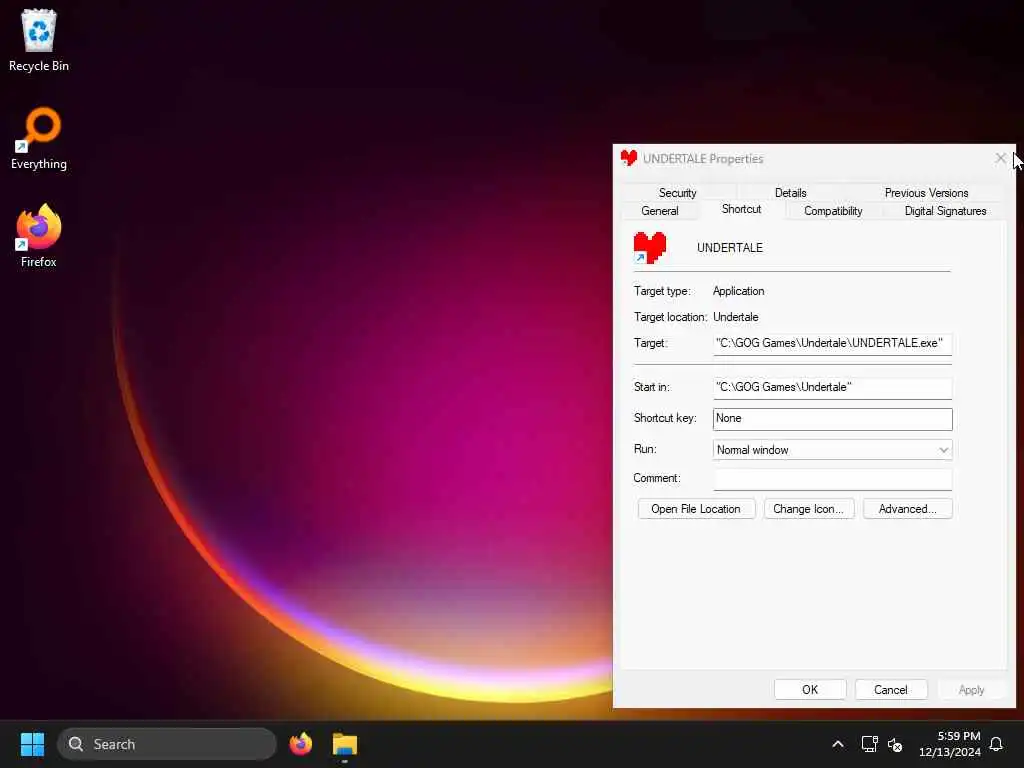
Task: Open the Advanced... shortcut settings
Action: coord(907,509)
